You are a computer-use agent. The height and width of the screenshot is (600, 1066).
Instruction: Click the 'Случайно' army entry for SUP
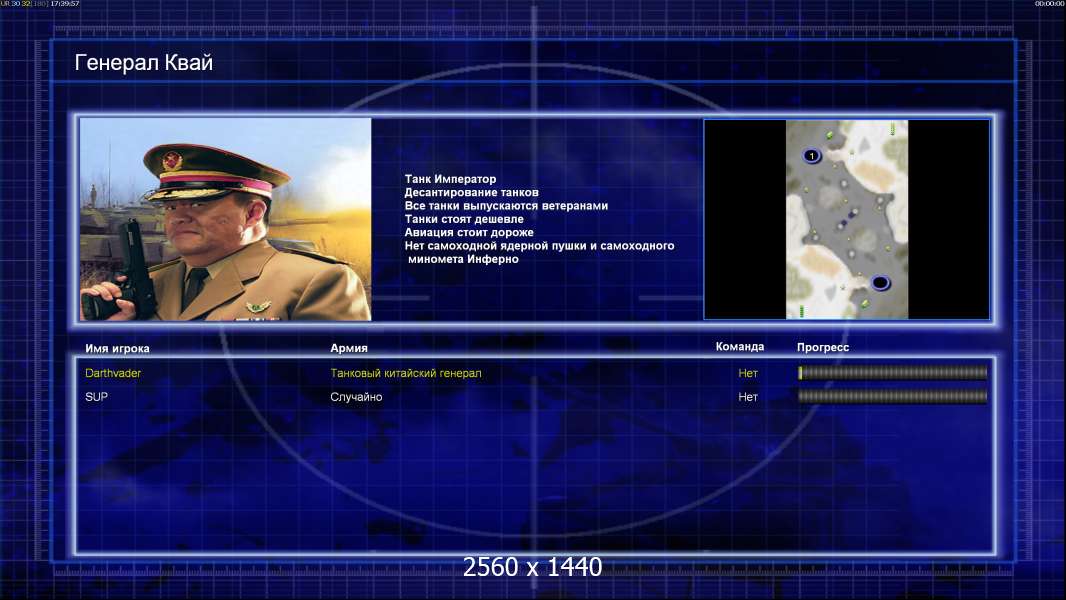click(356, 397)
